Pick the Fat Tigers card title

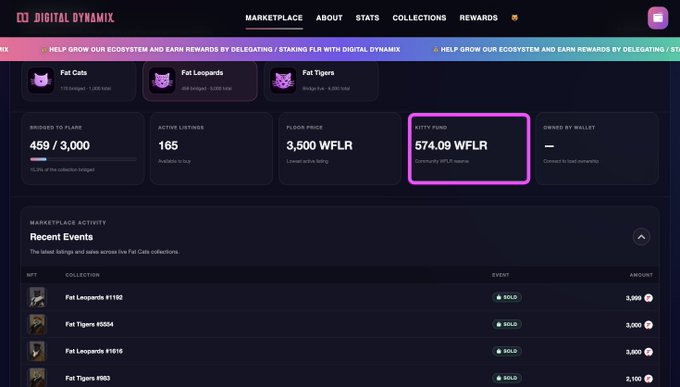coord(318,72)
